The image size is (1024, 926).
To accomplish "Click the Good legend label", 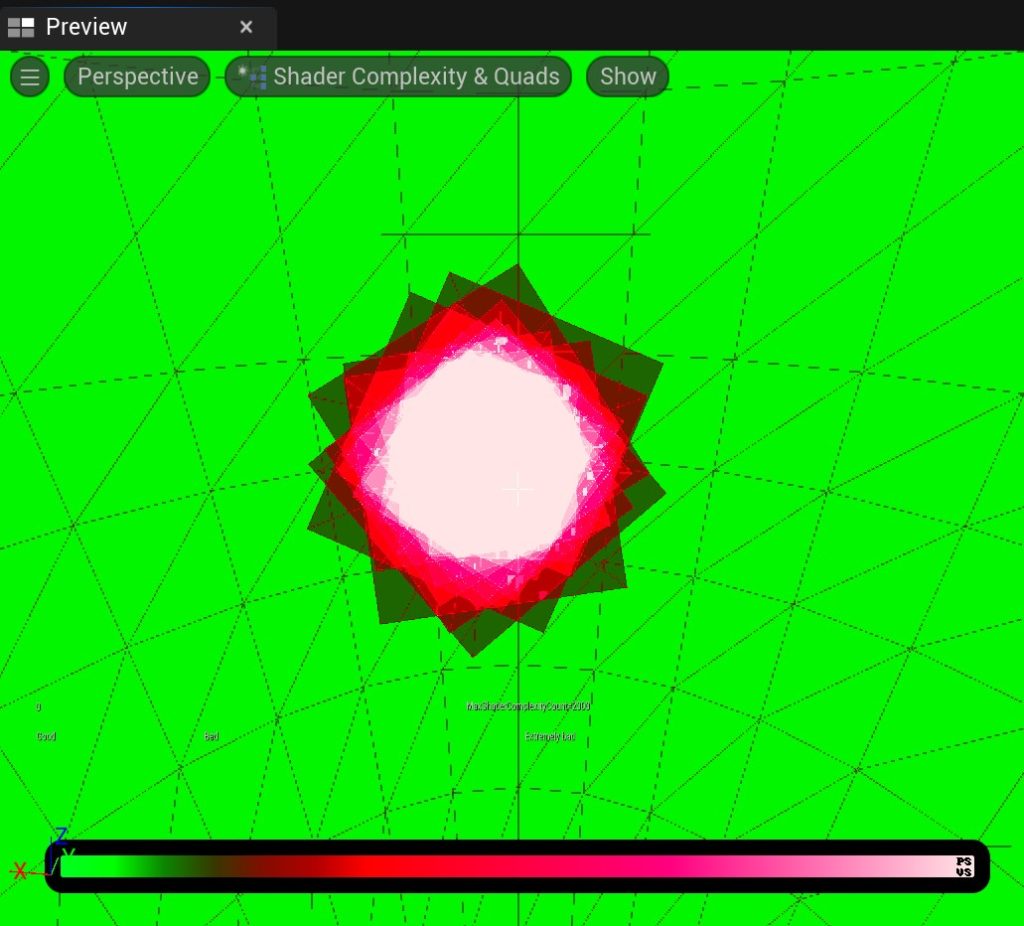I will (46, 737).
